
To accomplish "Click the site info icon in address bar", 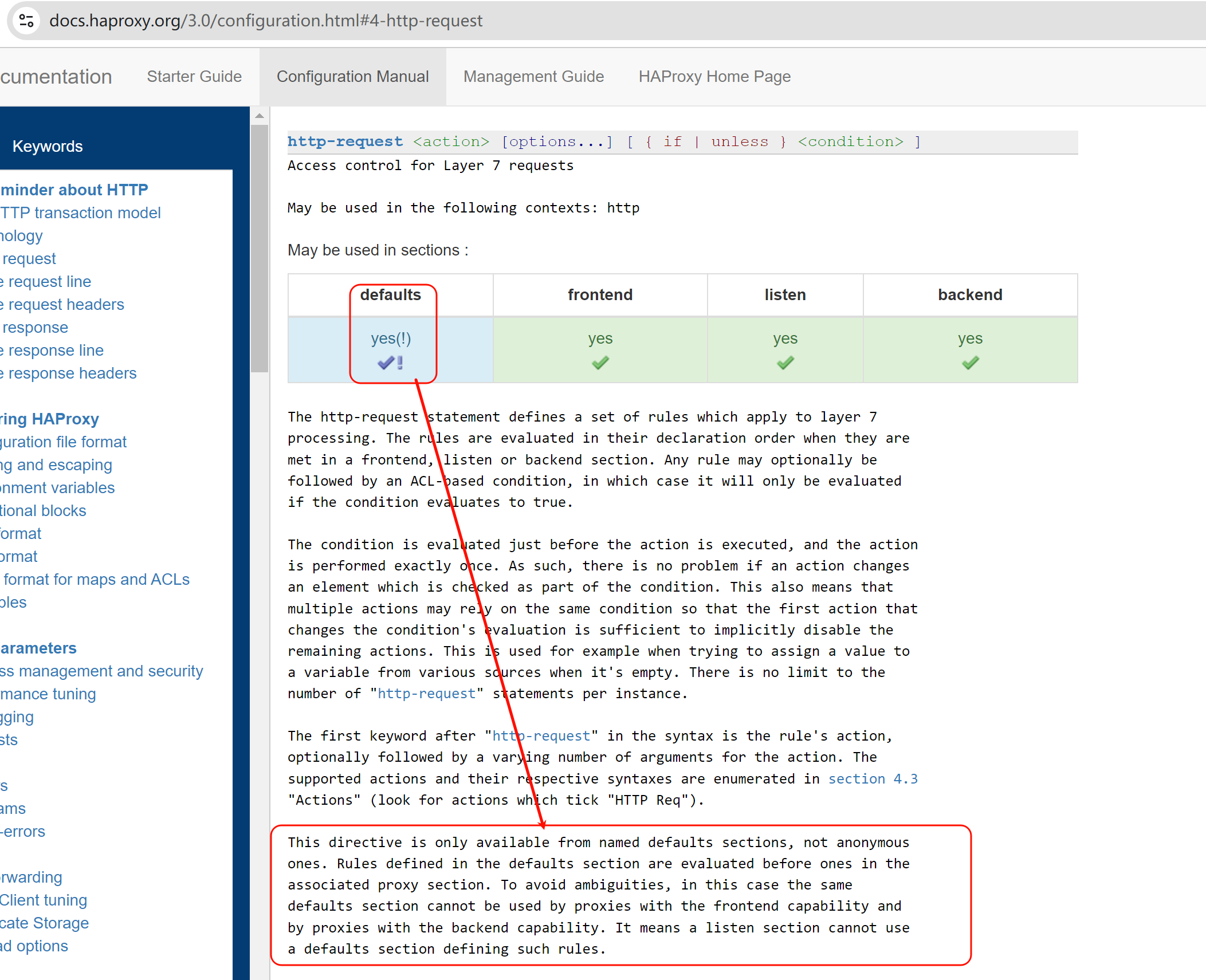I will coord(26,21).
